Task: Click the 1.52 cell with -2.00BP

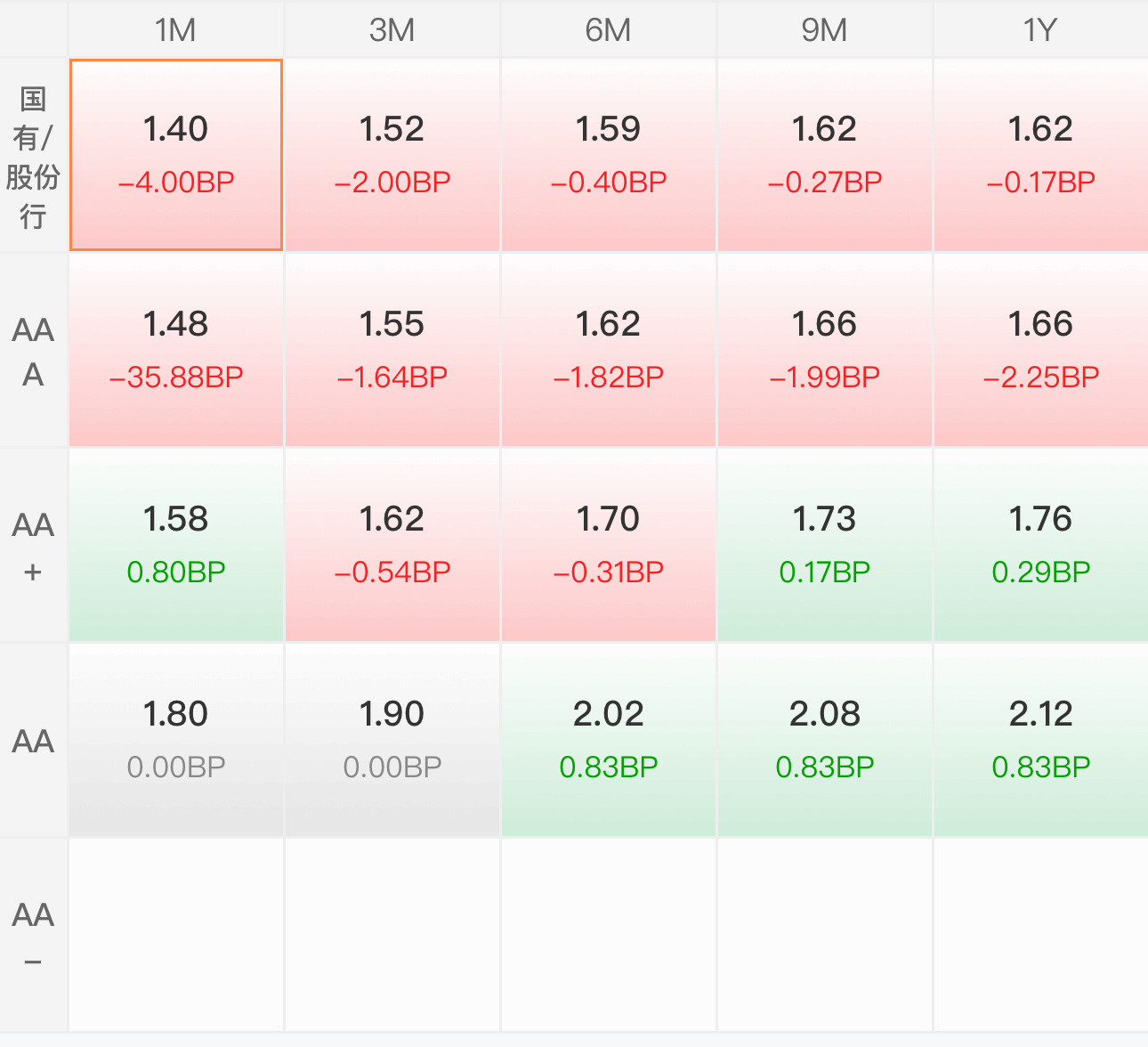Action: [392, 155]
